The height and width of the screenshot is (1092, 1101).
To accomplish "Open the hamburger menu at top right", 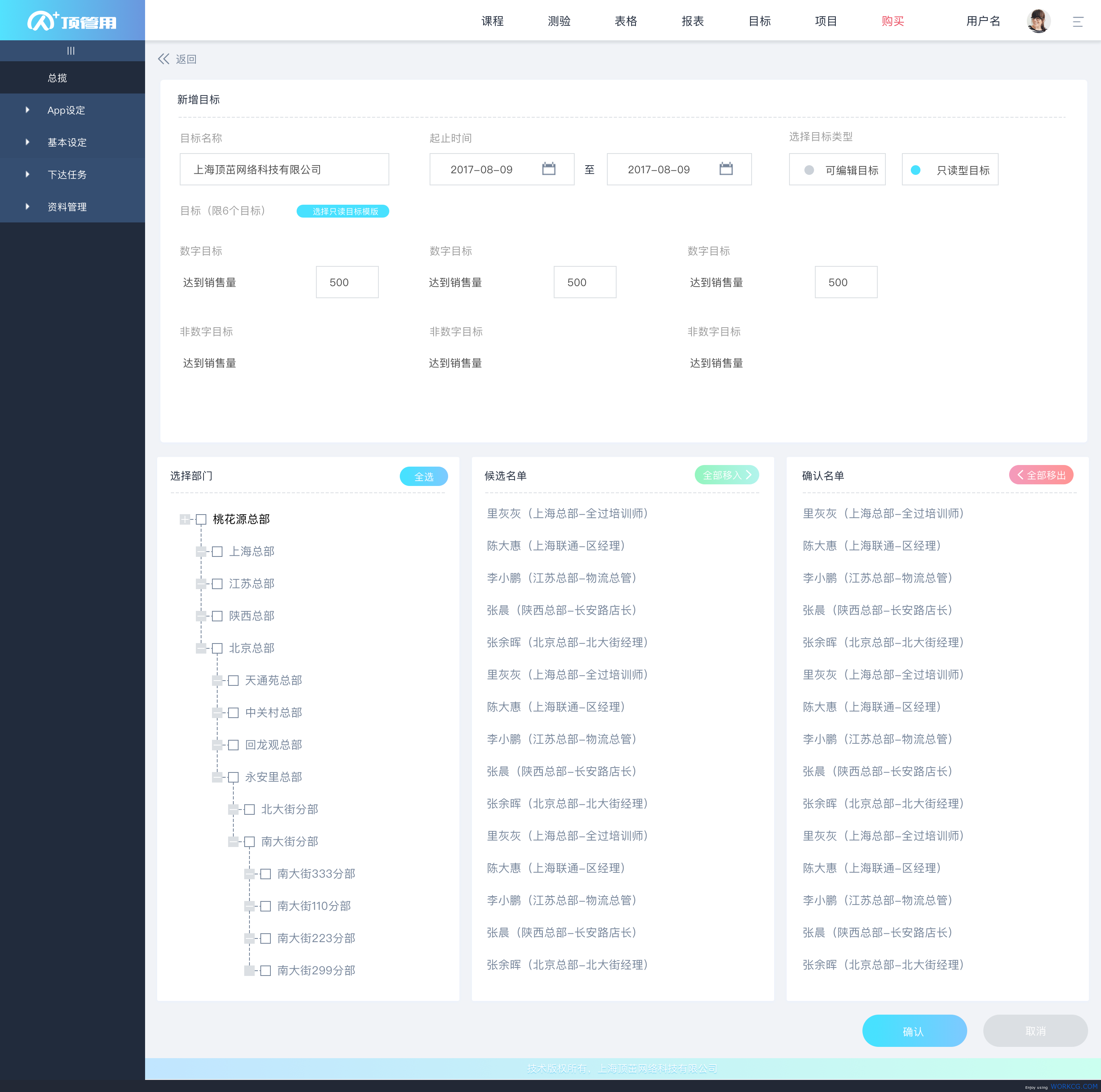I will (x=1078, y=22).
